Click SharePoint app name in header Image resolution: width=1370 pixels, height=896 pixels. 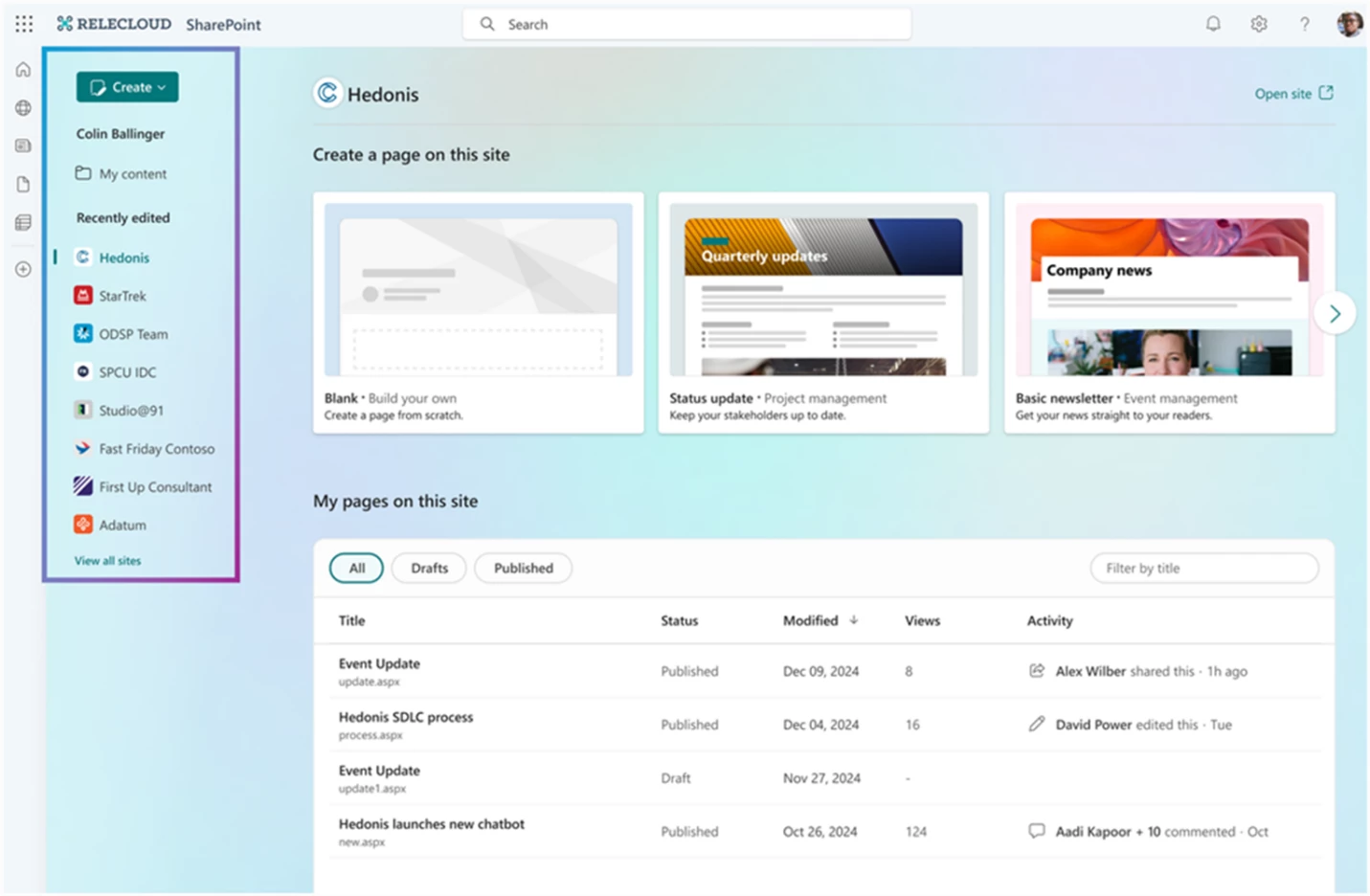pyautogui.click(x=223, y=25)
